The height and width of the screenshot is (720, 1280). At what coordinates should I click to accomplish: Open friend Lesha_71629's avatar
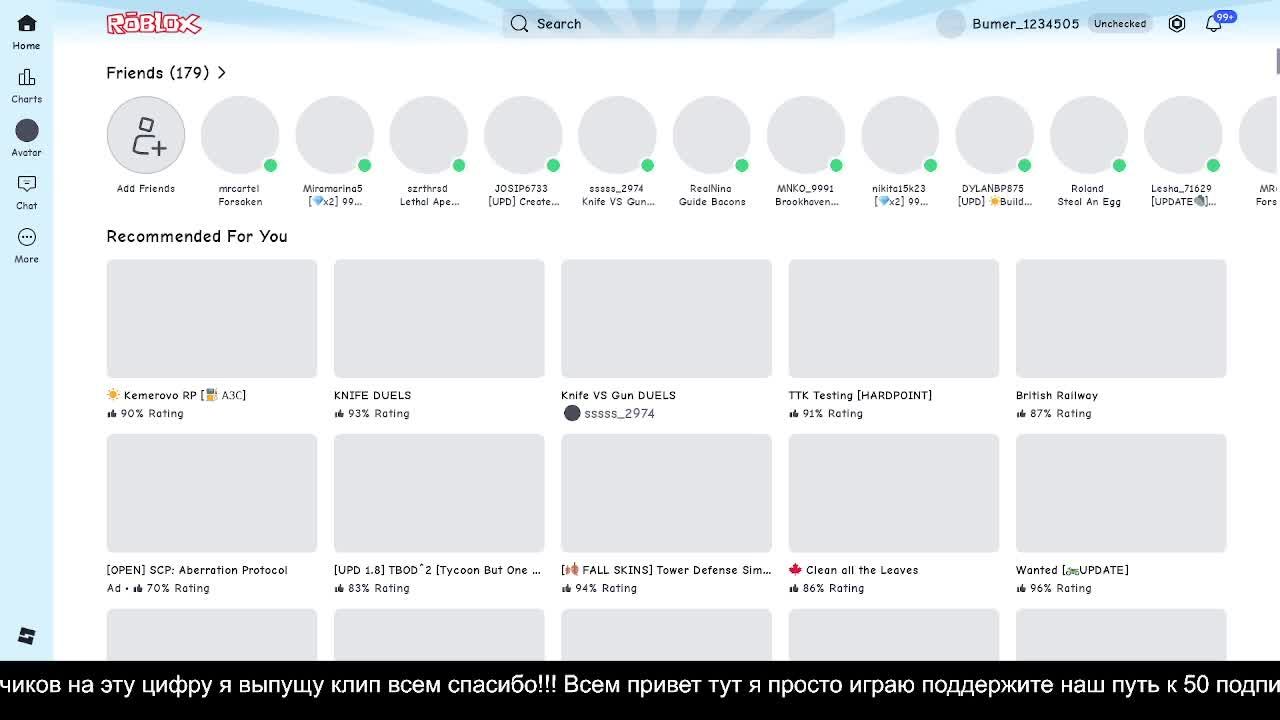1183,135
